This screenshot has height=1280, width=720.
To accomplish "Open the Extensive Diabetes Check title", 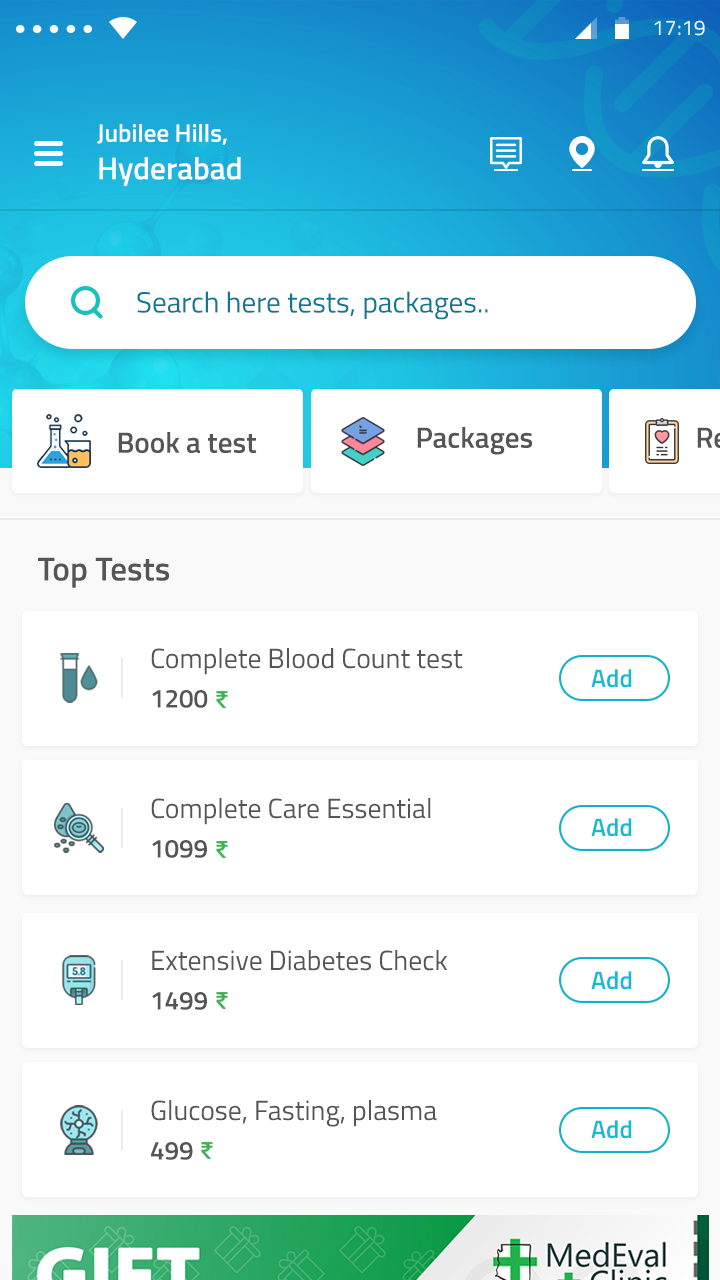I will [298, 961].
